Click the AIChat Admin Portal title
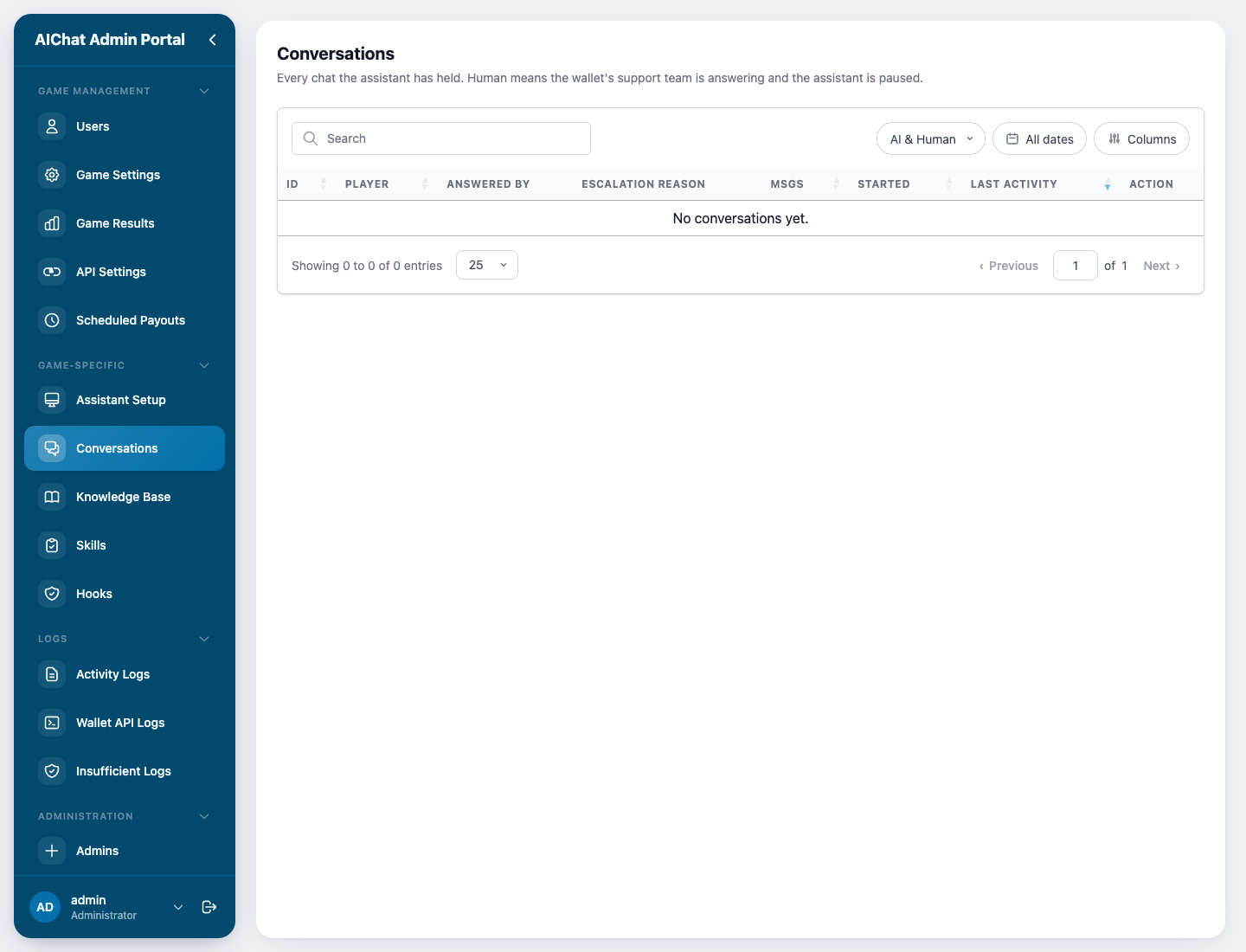 coord(110,40)
